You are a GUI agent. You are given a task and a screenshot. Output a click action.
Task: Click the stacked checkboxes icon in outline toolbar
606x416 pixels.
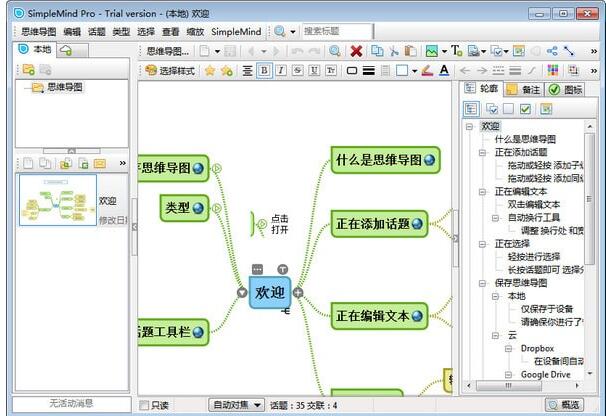click(x=492, y=109)
